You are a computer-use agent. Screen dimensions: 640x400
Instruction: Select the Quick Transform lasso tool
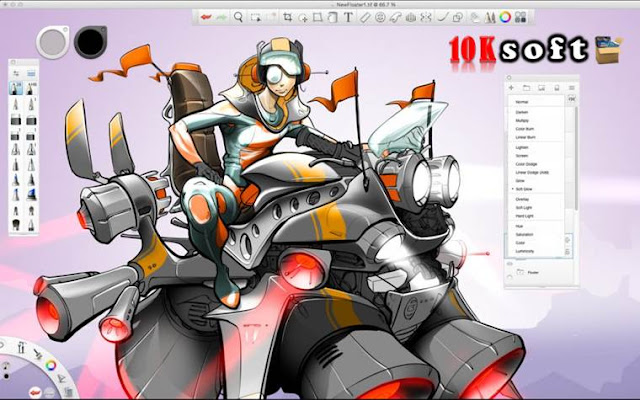pyautogui.click(x=303, y=17)
